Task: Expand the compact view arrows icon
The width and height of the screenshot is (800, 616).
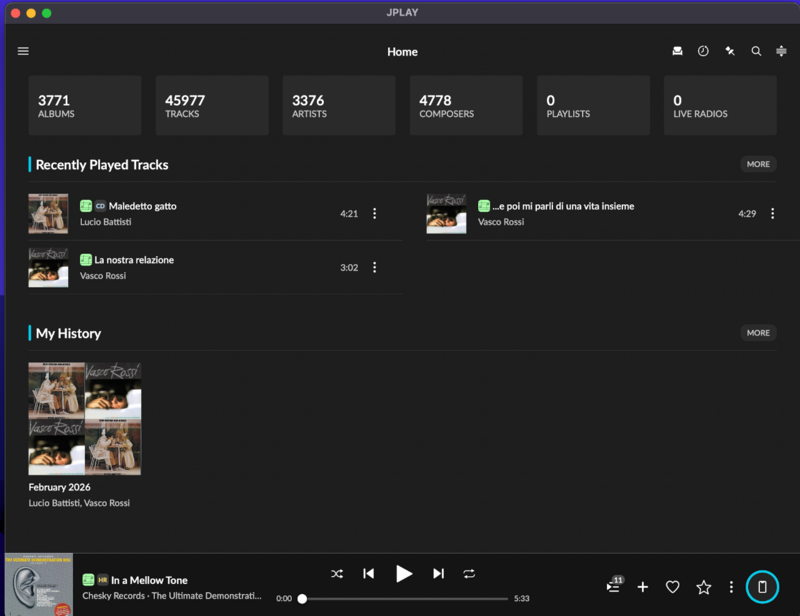Action: [x=781, y=51]
